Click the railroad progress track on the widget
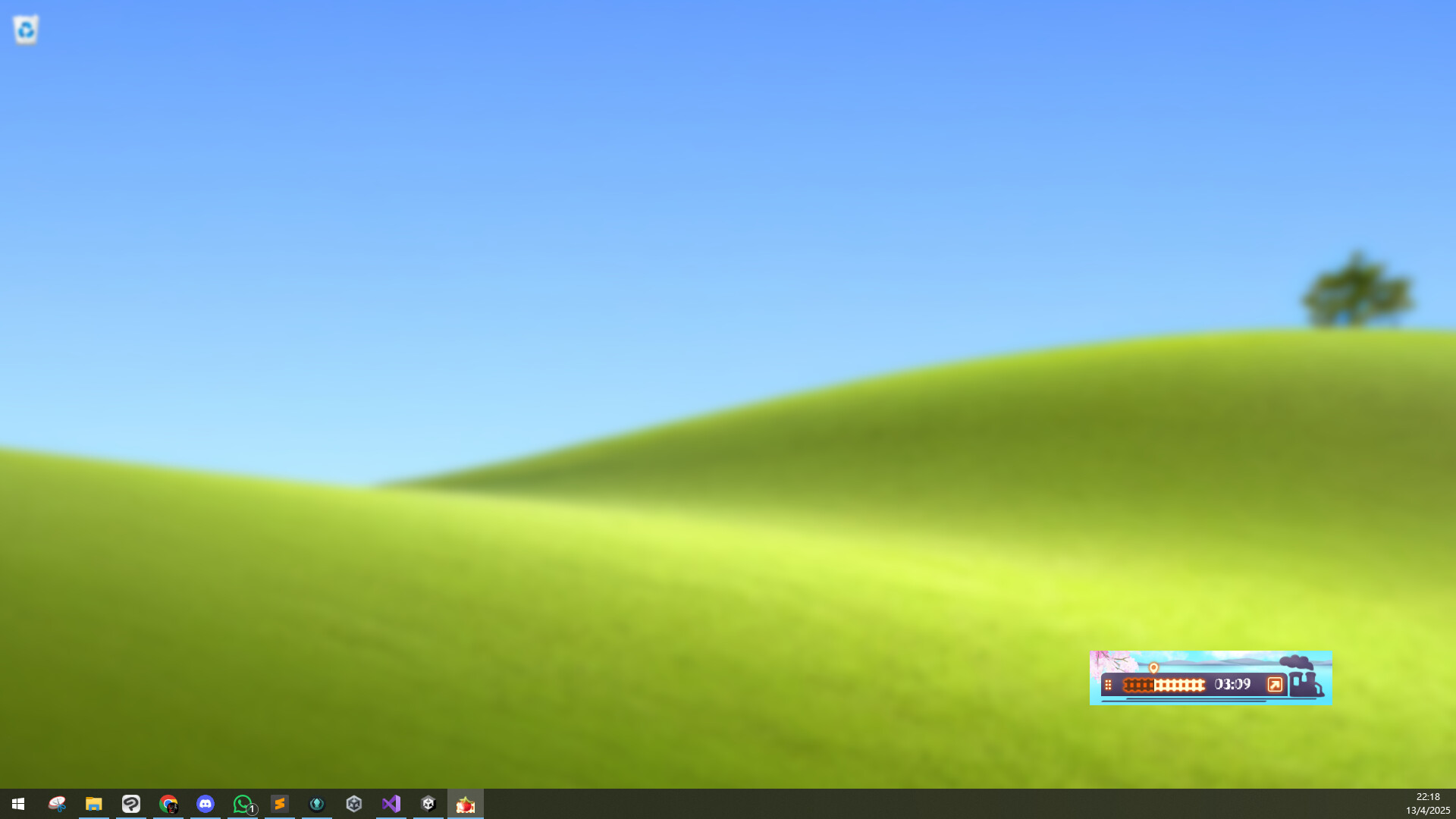 tap(1164, 685)
